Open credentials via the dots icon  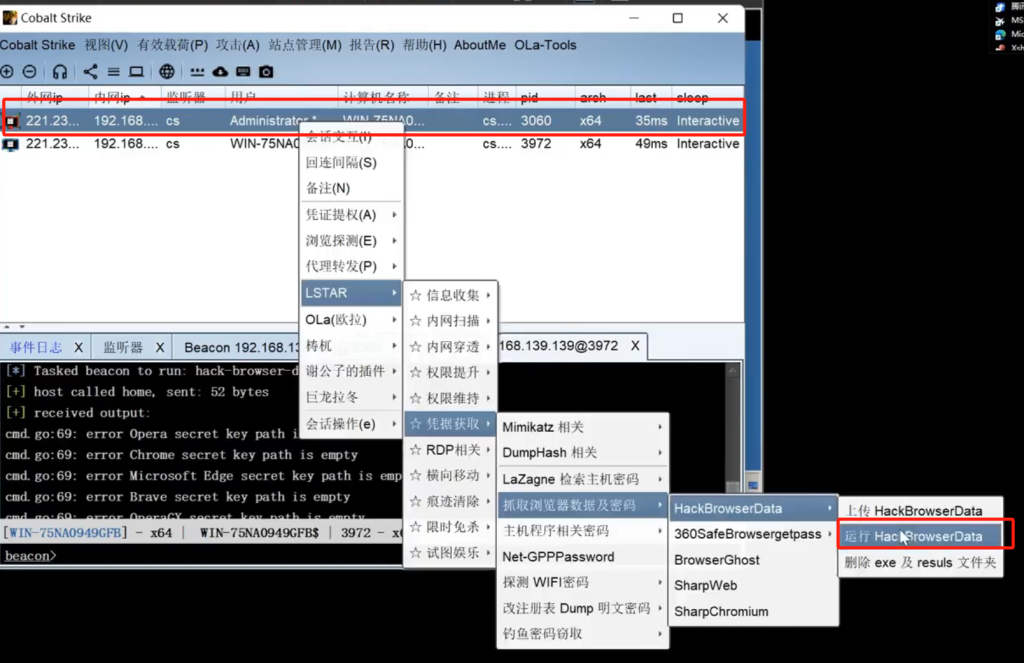pyautogui.click(x=197, y=72)
